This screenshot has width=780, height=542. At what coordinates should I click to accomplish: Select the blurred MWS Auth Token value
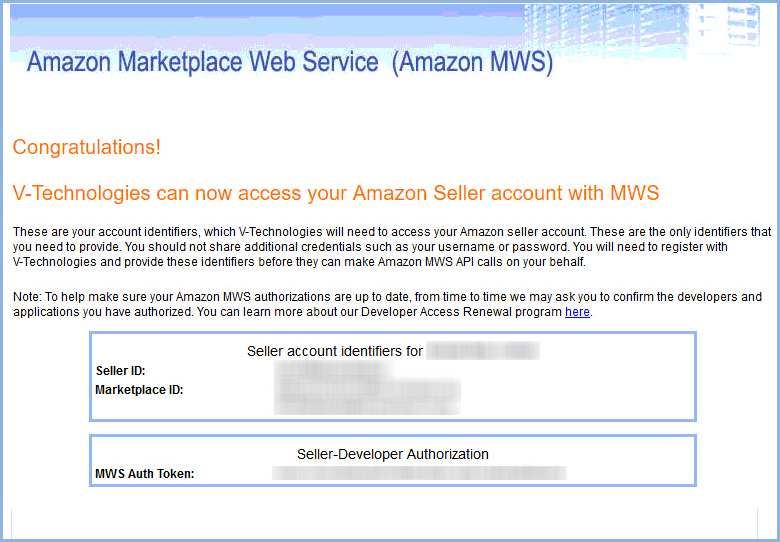pos(419,473)
